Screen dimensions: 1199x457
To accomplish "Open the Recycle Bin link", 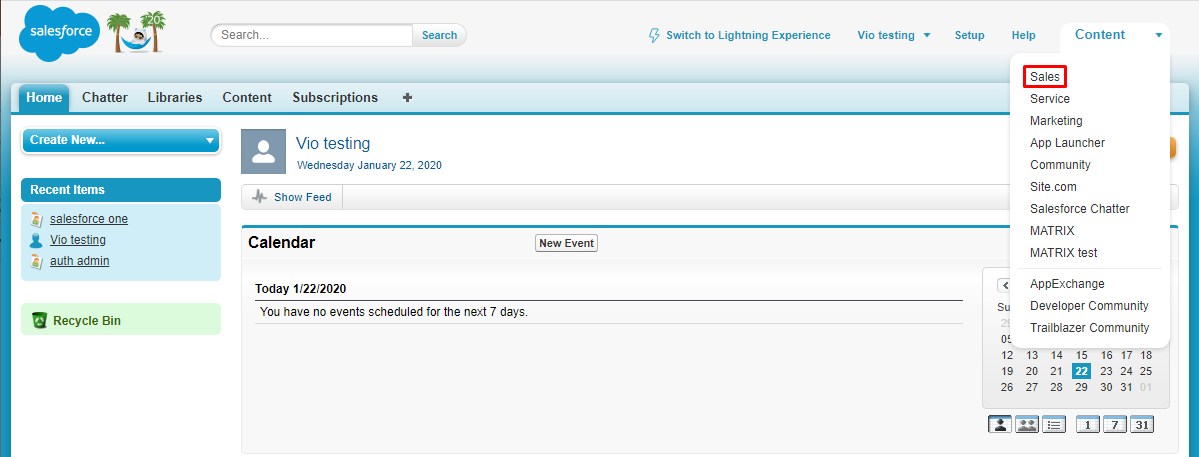I will point(87,321).
